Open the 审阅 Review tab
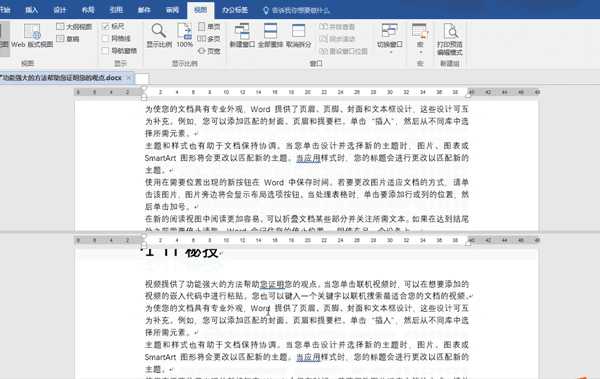 [x=172, y=10]
